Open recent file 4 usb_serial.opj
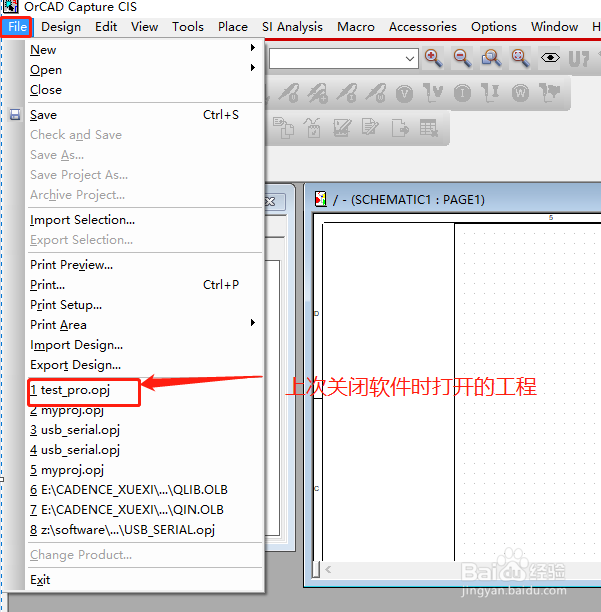The width and height of the screenshot is (601, 612). coord(145,450)
